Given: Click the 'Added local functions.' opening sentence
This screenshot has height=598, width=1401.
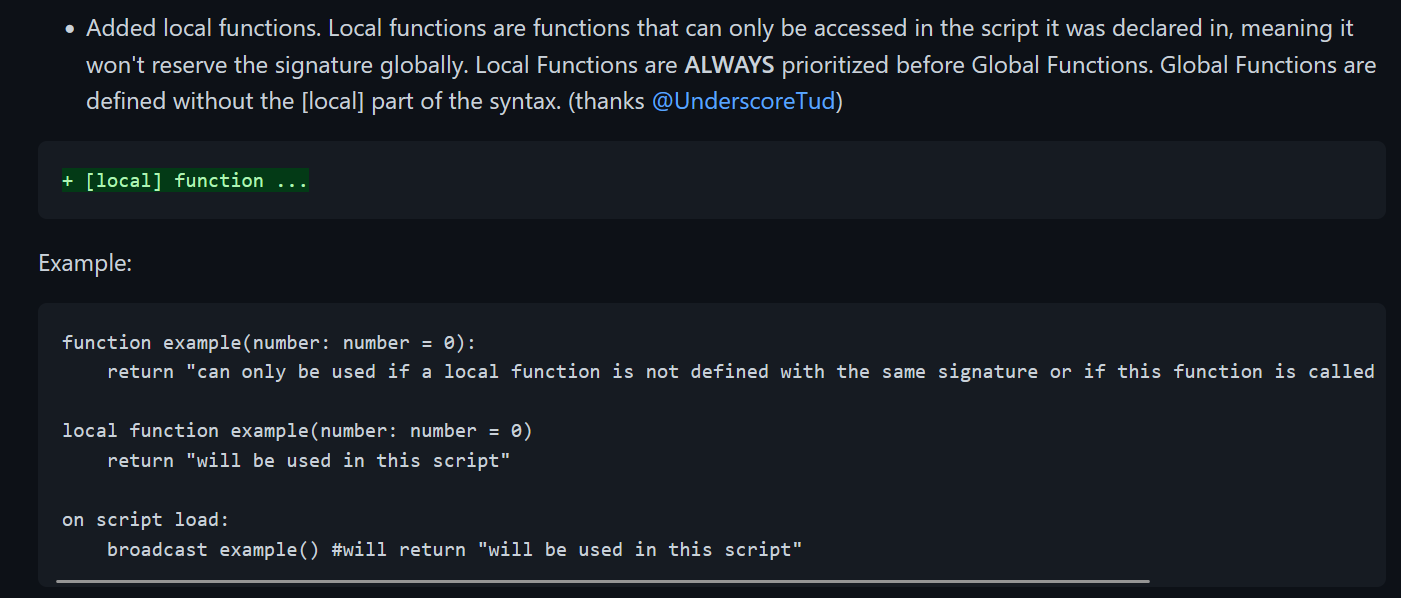Looking at the screenshot, I should 203,29.
